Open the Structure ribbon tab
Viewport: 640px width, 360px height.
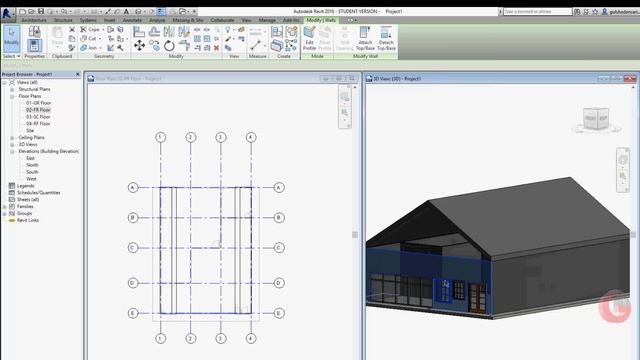click(63, 20)
